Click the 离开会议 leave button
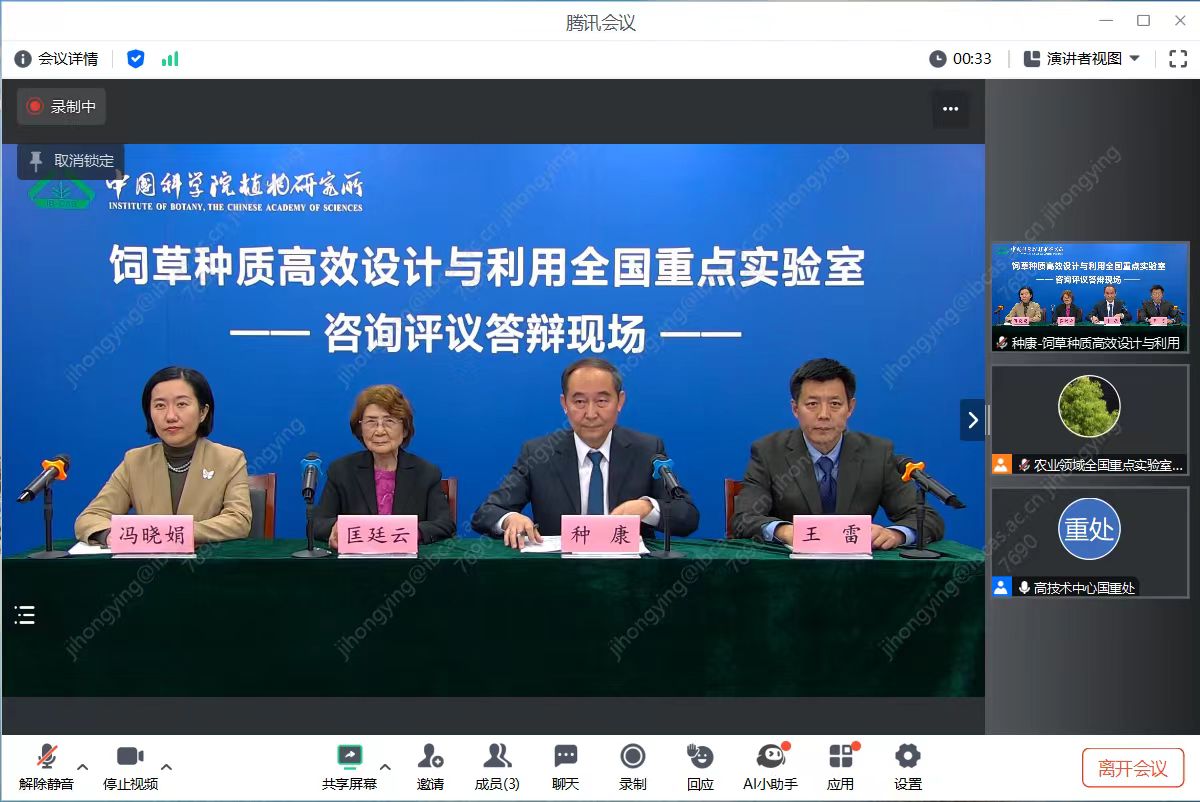 [x=1132, y=768]
